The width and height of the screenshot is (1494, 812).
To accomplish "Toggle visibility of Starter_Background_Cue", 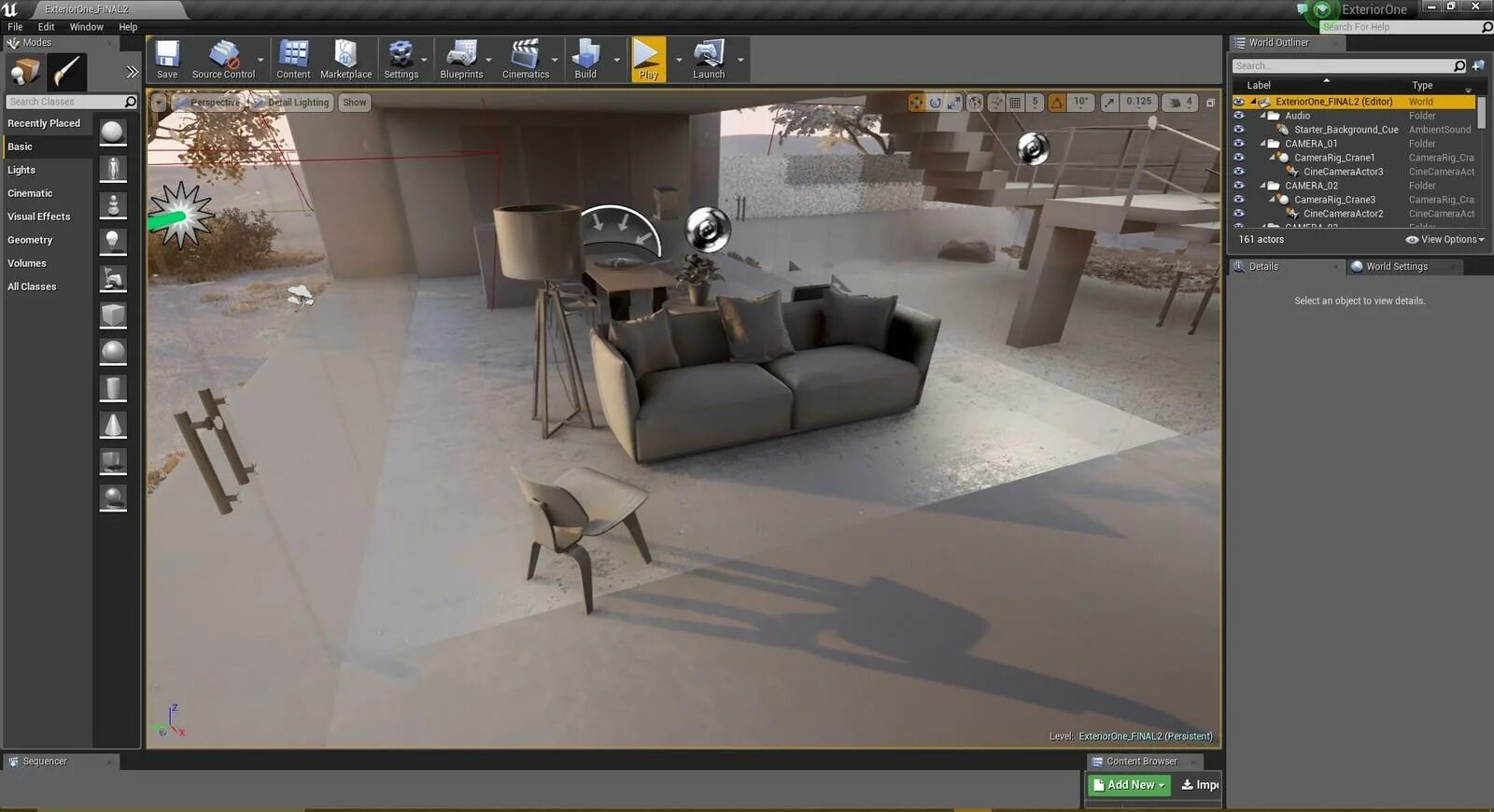I will (1238, 130).
